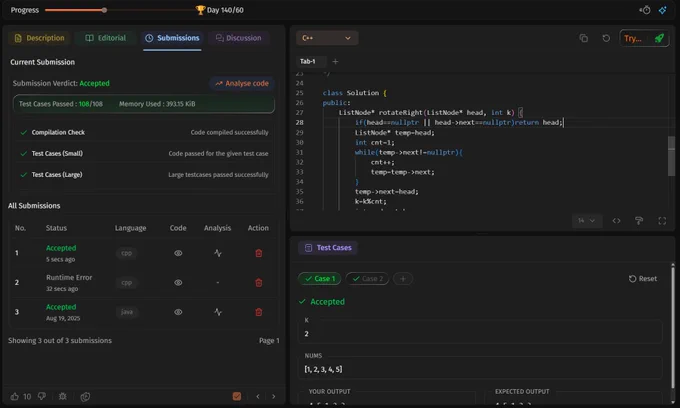Image resolution: width=680 pixels, height=408 pixels.
Task: Toggle fullscreen editor icon
Action: point(662,221)
